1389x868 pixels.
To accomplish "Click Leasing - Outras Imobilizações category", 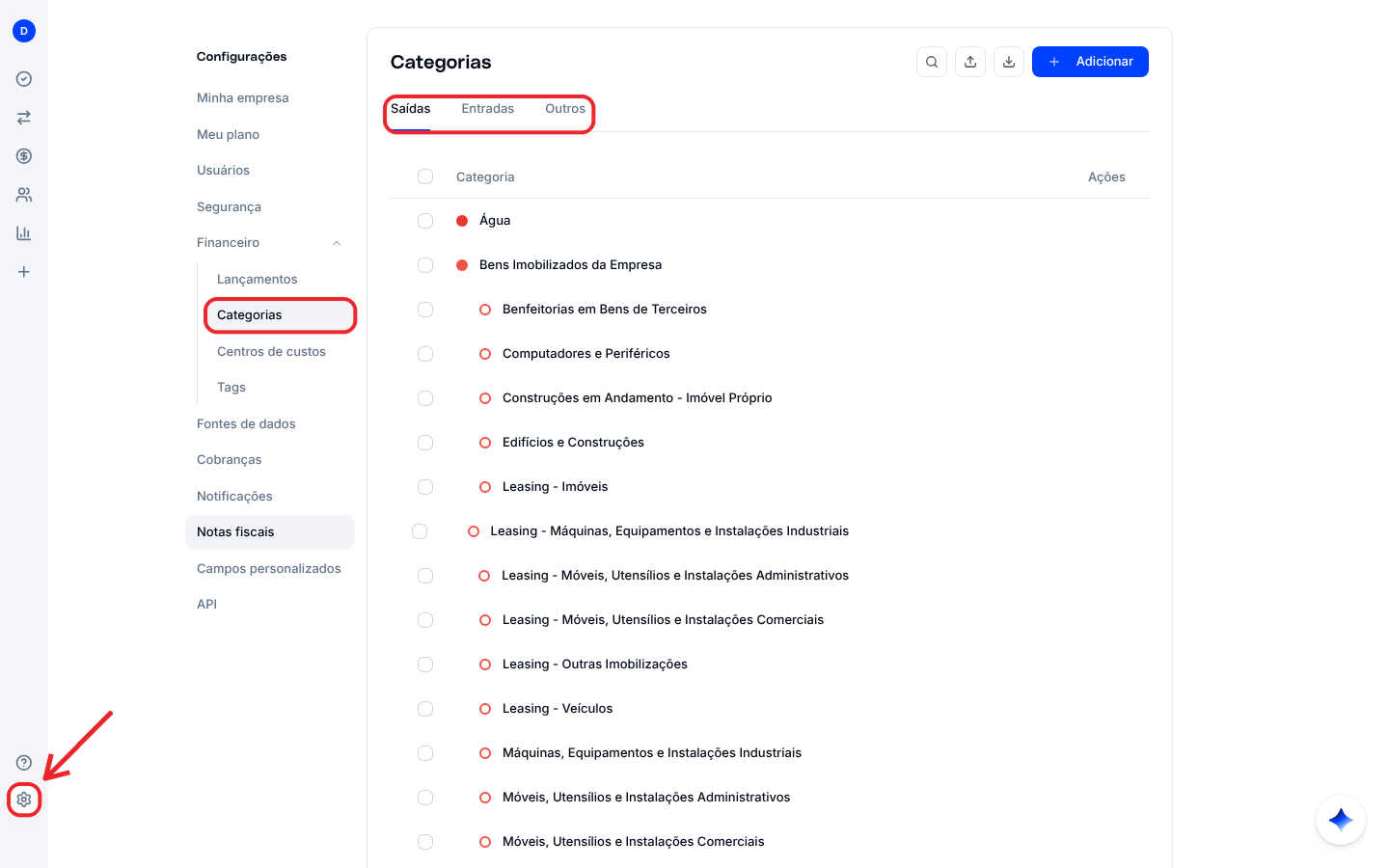I will 595,665.
